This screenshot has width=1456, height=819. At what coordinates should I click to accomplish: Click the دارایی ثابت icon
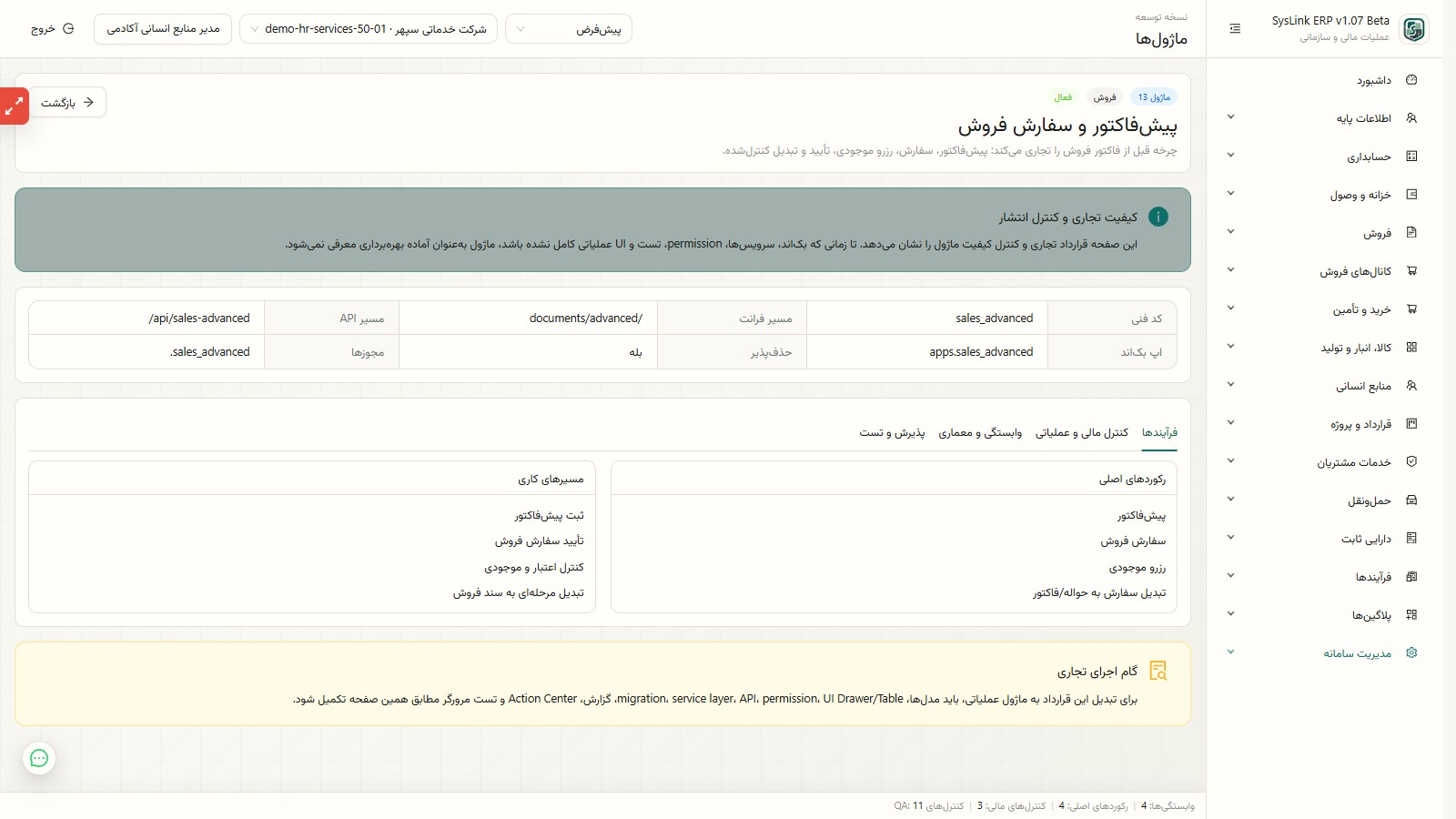(x=1411, y=539)
